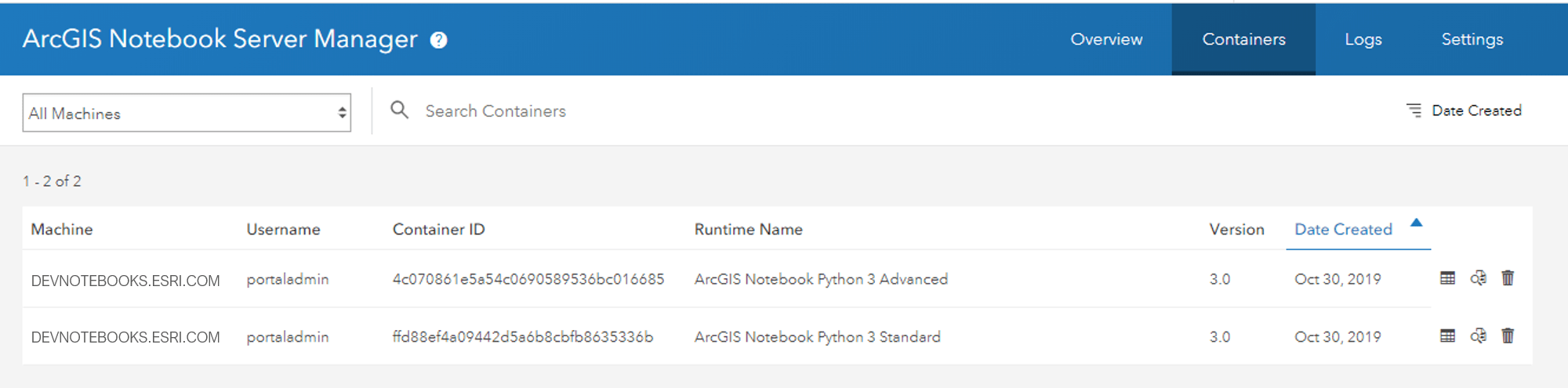Screen dimensions: 1568x388
Task: Click the search magnifier icon
Action: pos(400,110)
